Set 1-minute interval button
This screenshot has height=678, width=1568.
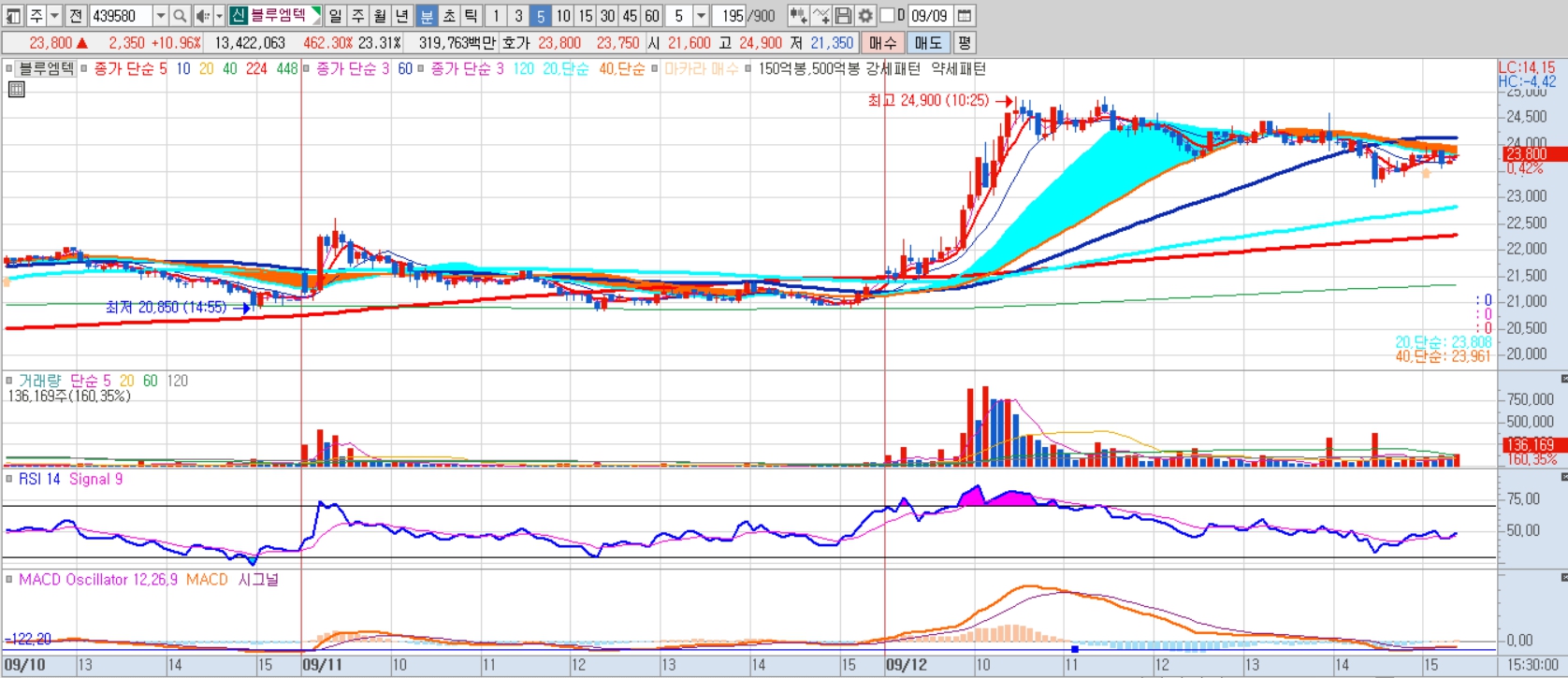(x=496, y=16)
